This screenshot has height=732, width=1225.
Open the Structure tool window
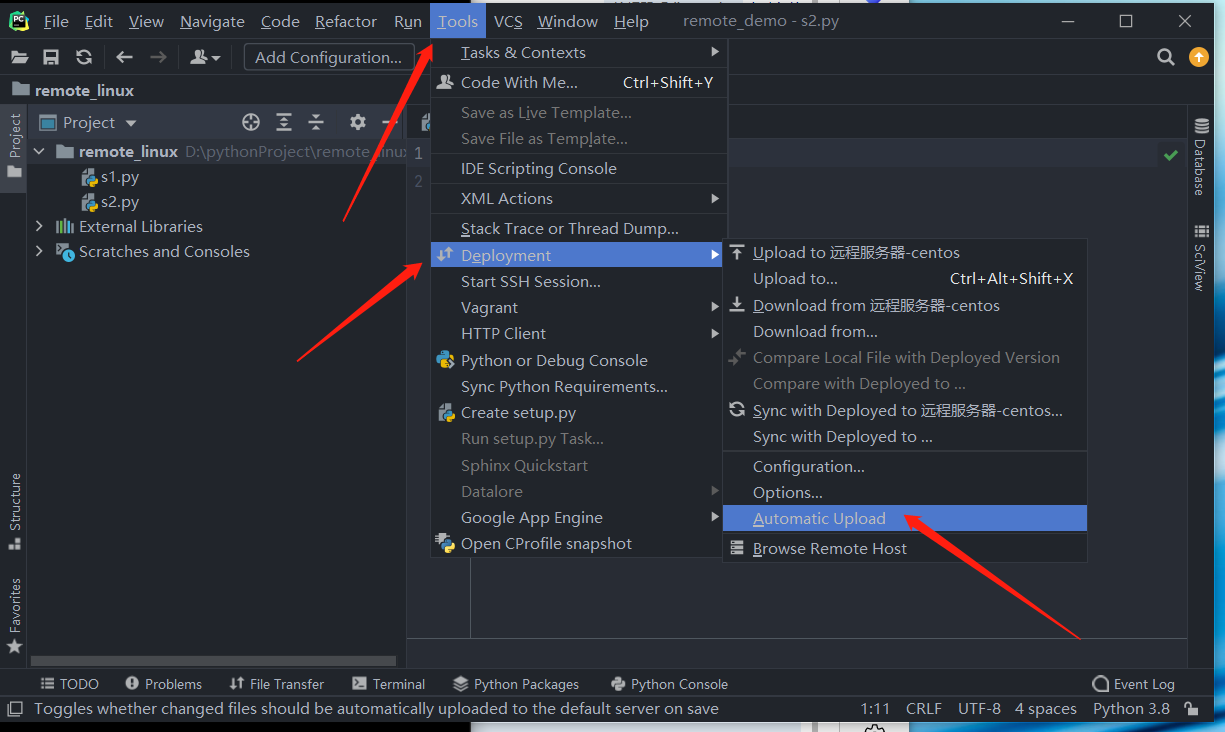tap(14, 511)
